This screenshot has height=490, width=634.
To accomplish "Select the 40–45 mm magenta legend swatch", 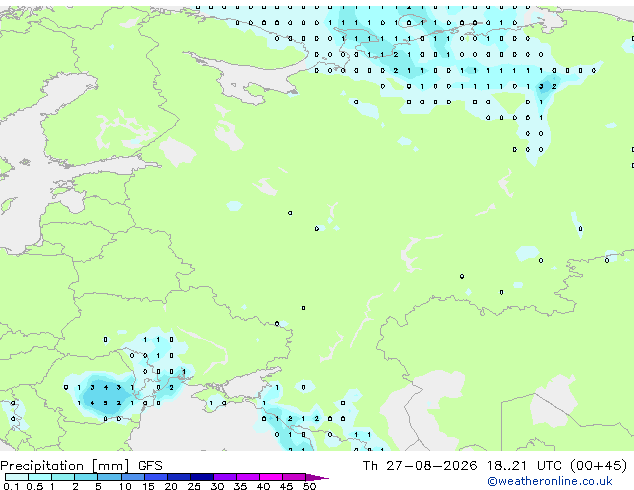I will coord(271,477).
